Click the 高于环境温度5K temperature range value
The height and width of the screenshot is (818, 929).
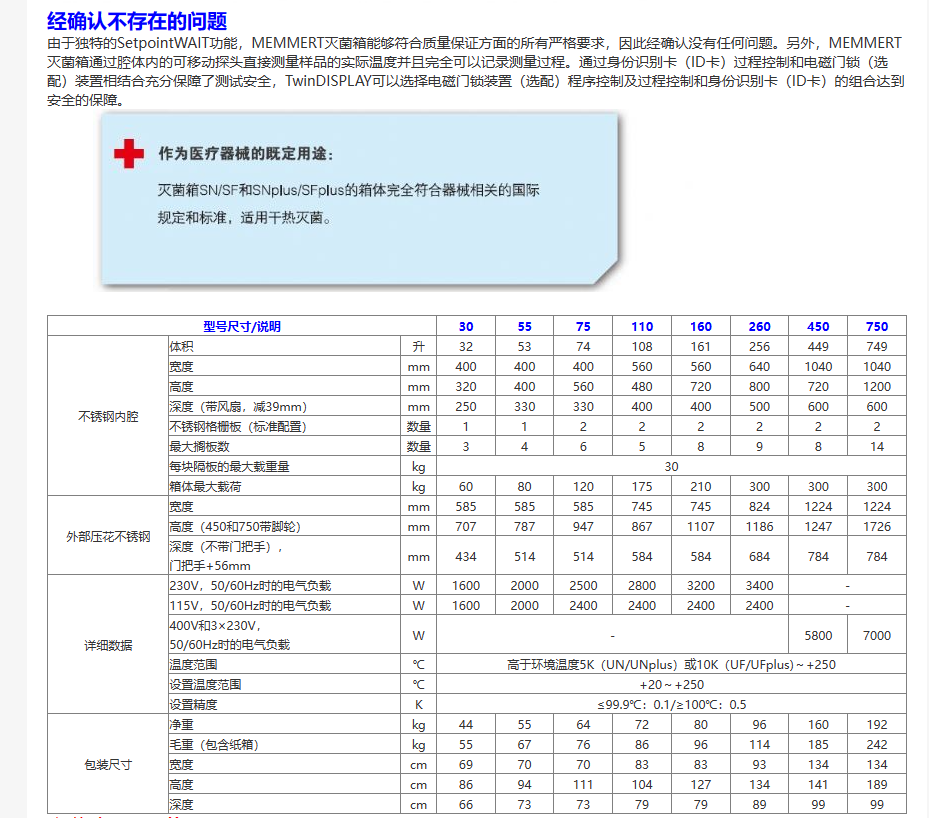[x=671, y=665]
